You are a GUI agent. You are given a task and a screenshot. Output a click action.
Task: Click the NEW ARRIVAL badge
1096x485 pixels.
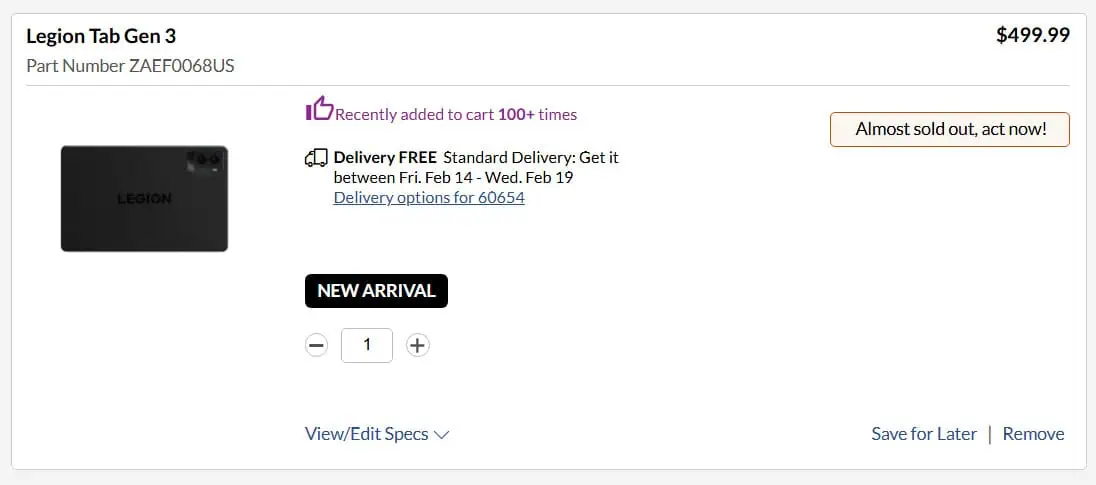[376, 291]
